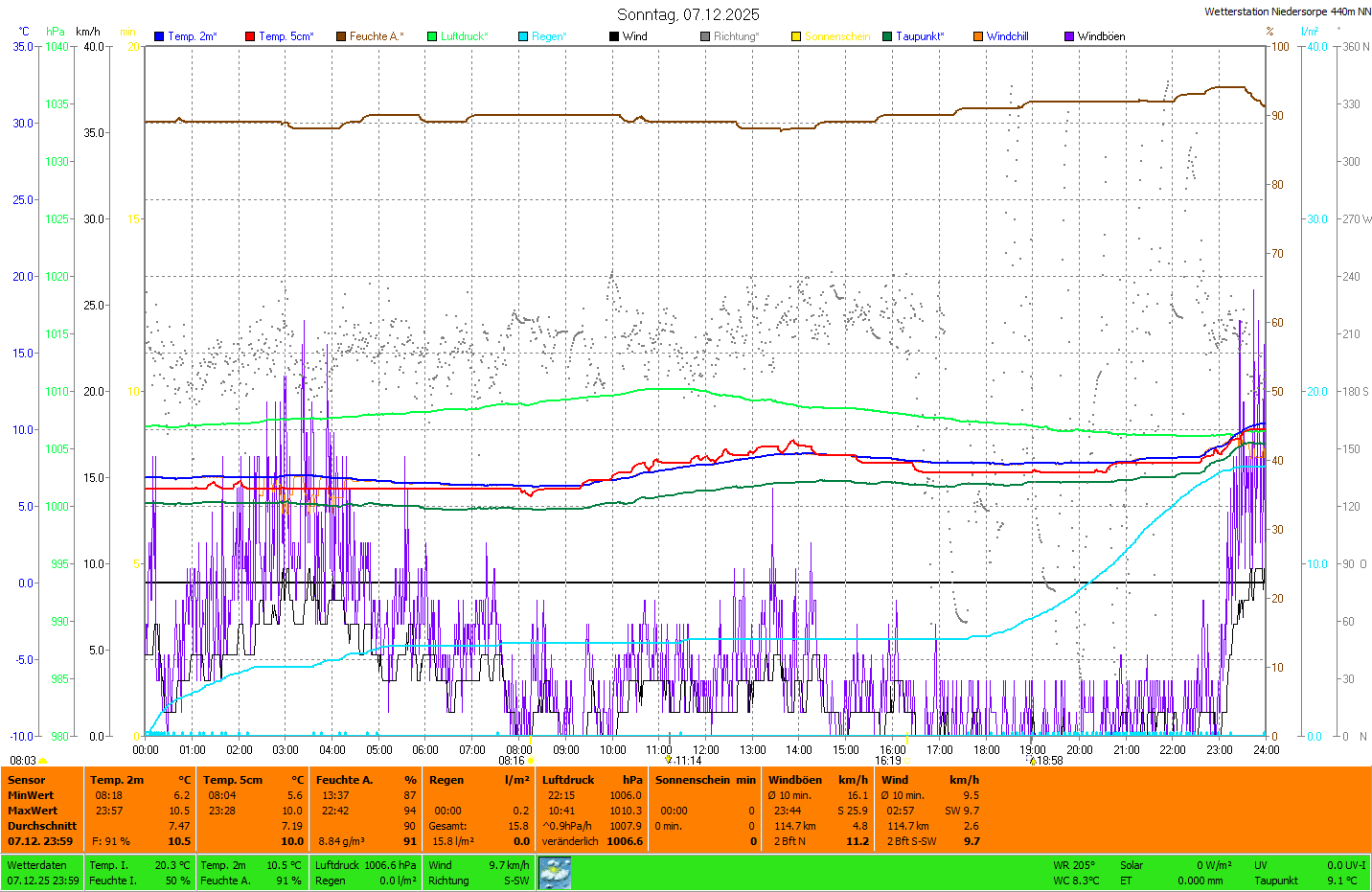
Task: Click the sunset marker at 16:19
Action: coord(906,761)
